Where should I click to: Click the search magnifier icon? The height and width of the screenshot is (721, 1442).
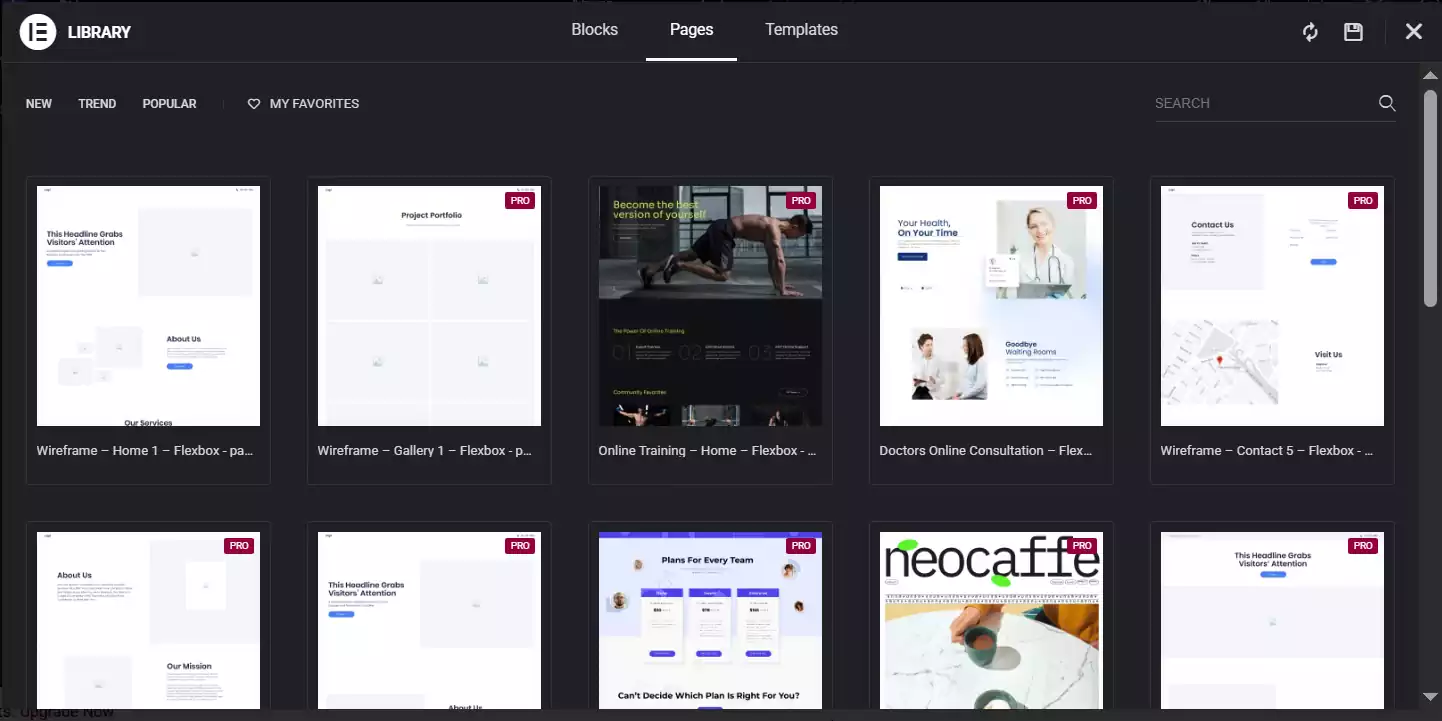(1386, 103)
